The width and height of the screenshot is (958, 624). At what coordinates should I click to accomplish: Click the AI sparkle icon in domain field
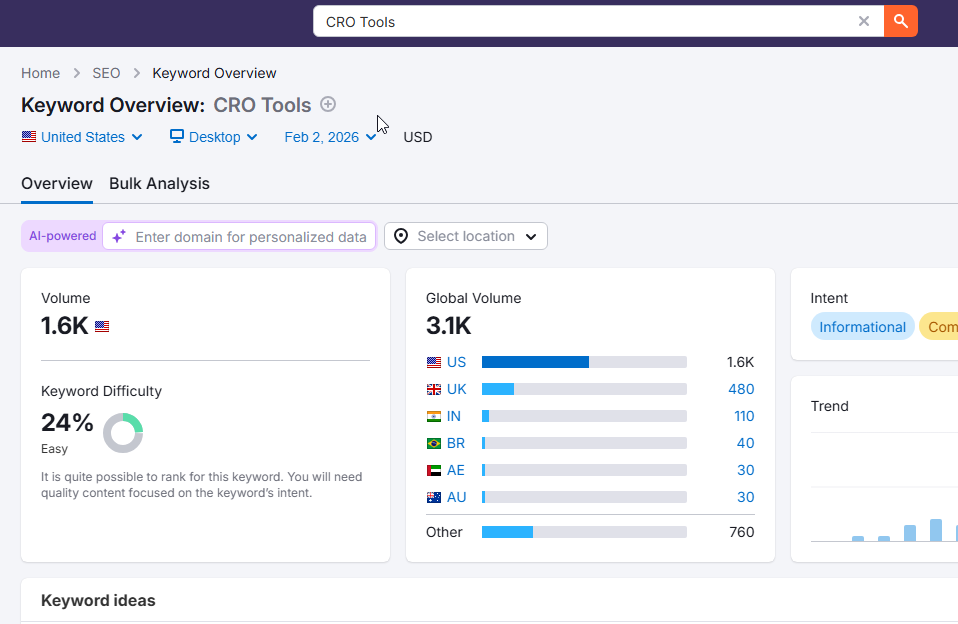119,237
